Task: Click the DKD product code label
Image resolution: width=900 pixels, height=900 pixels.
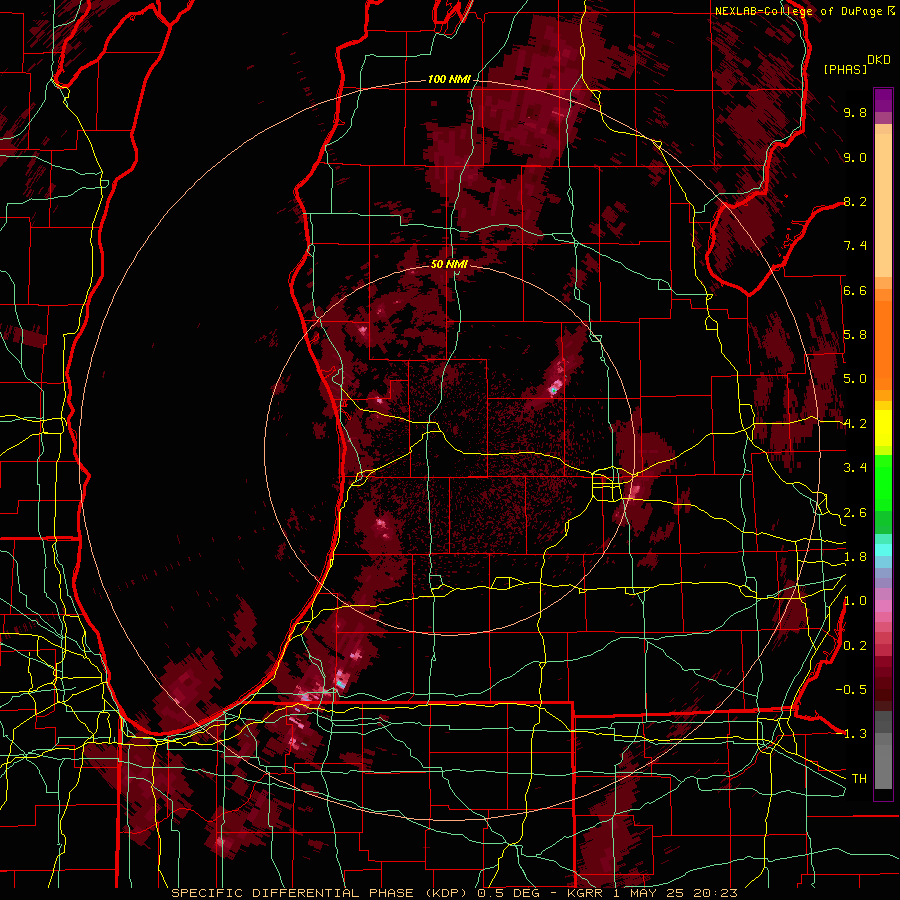Action: click(879, 60)
